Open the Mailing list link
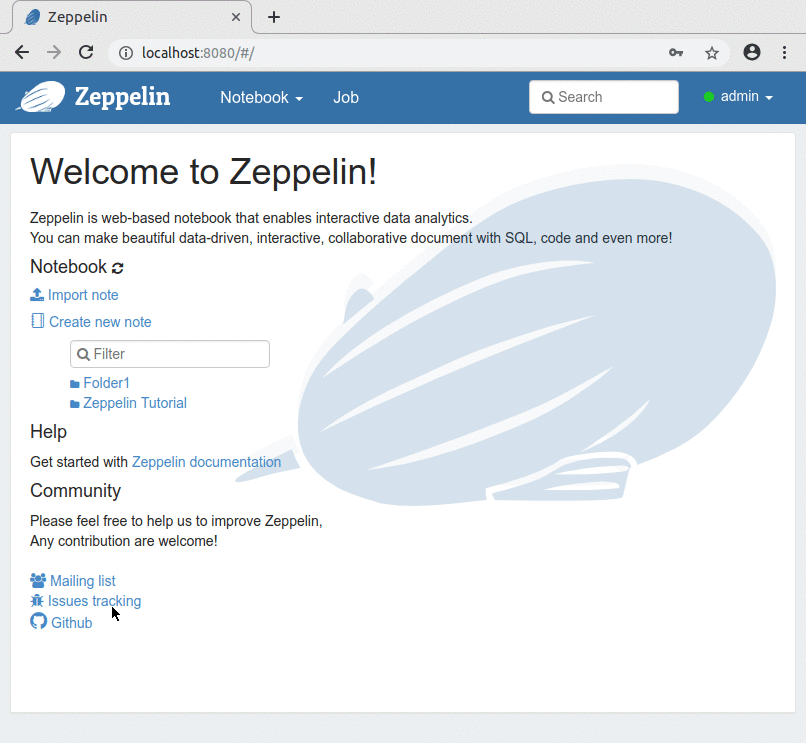The height and width of the screenshot is (743, 806). (x=83, y=581)
